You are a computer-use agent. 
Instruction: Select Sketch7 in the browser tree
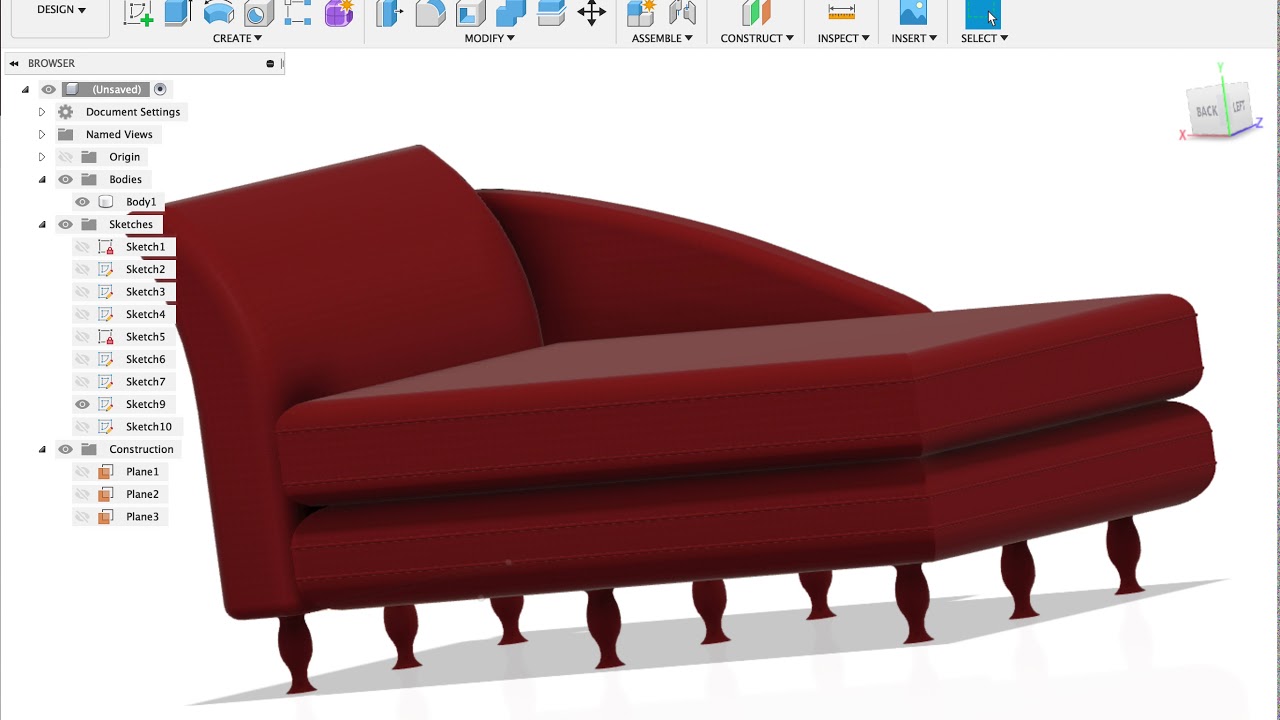click(x=146, y=382)
